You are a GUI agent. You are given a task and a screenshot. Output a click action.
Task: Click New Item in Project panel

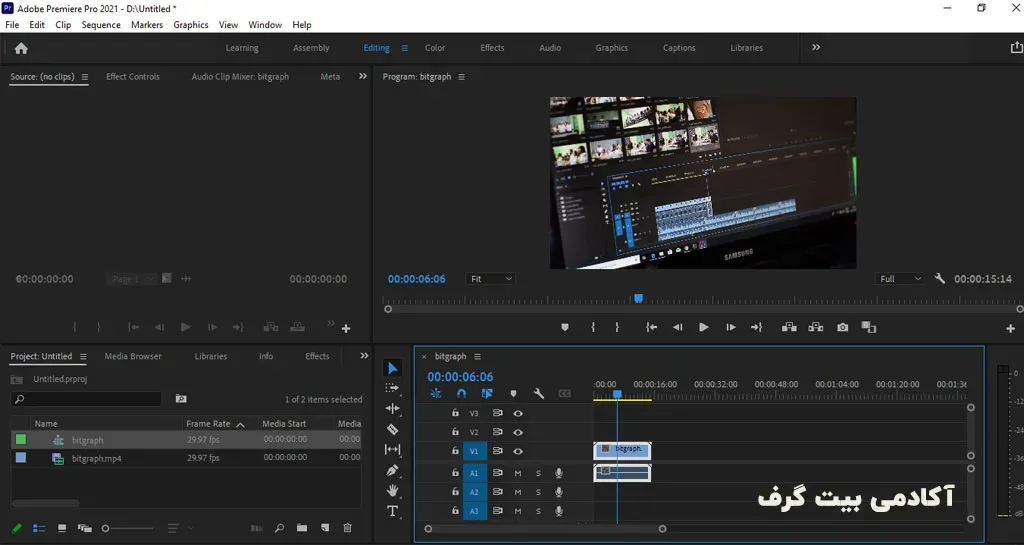coord(325,528)
